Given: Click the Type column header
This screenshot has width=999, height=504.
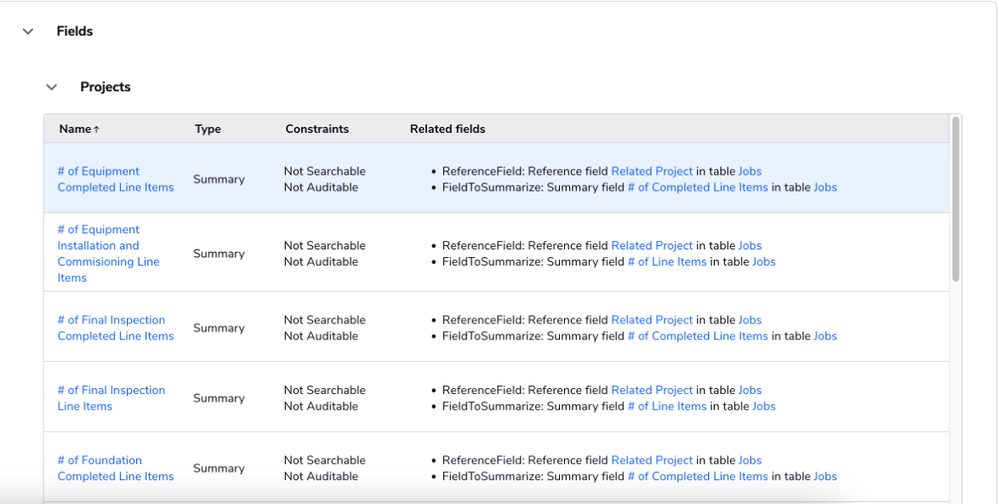Looking at the screenshot, I should 207,129.
